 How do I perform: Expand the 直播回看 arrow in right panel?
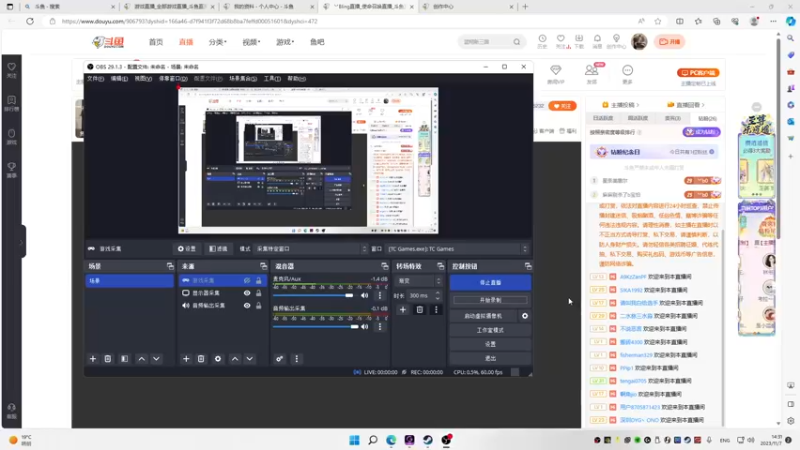click(x=703, y=105)
